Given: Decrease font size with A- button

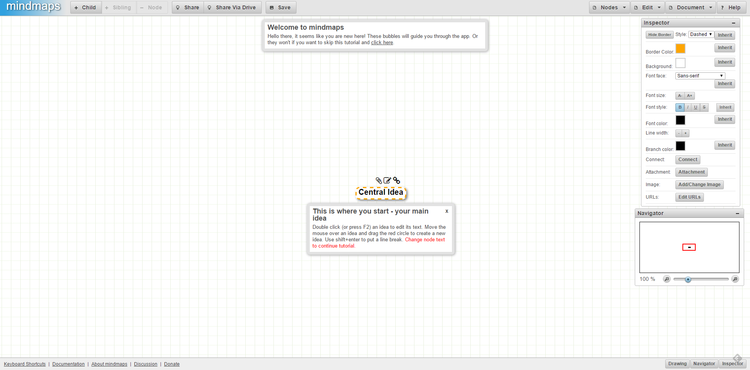Looking at the screenshot, I should click(x=680, y=96).
